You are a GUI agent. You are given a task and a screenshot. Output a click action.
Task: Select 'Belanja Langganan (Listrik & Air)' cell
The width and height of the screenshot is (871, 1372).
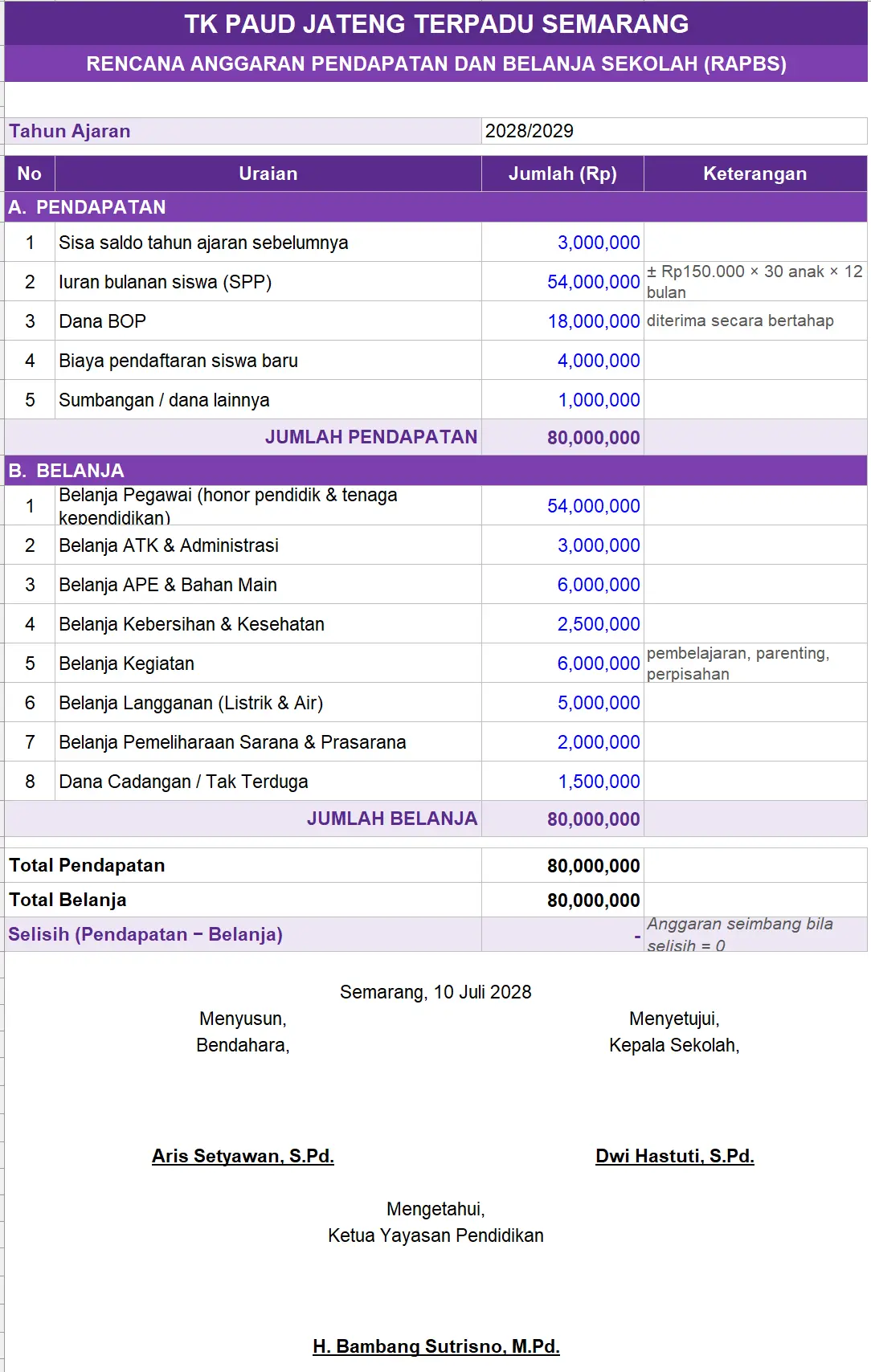[x=268, y=703]
